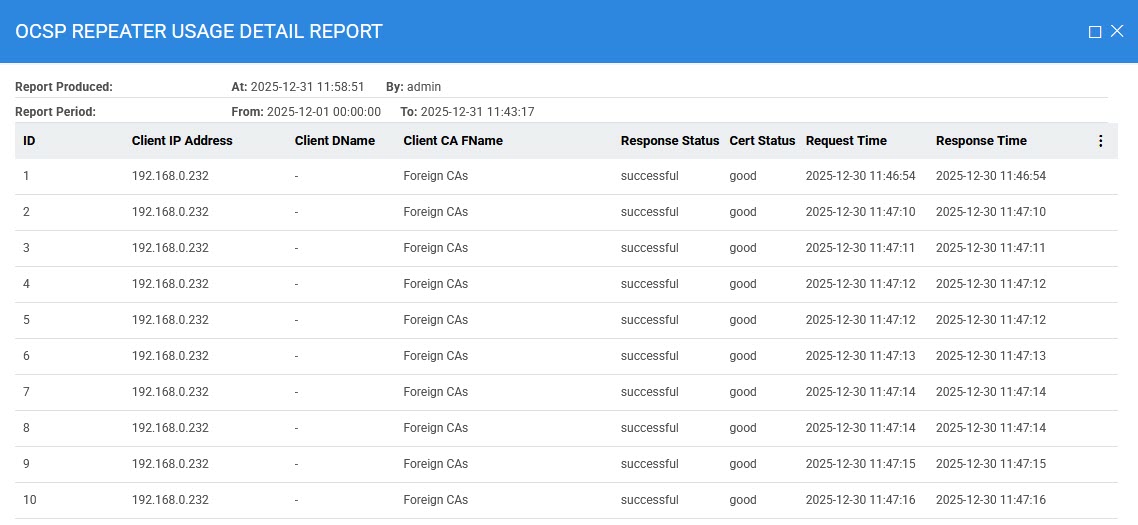Image resolution: width=1138 pixels, height=525 pixels.
Task: Click the Client DName column header
Action: point(334,141)
